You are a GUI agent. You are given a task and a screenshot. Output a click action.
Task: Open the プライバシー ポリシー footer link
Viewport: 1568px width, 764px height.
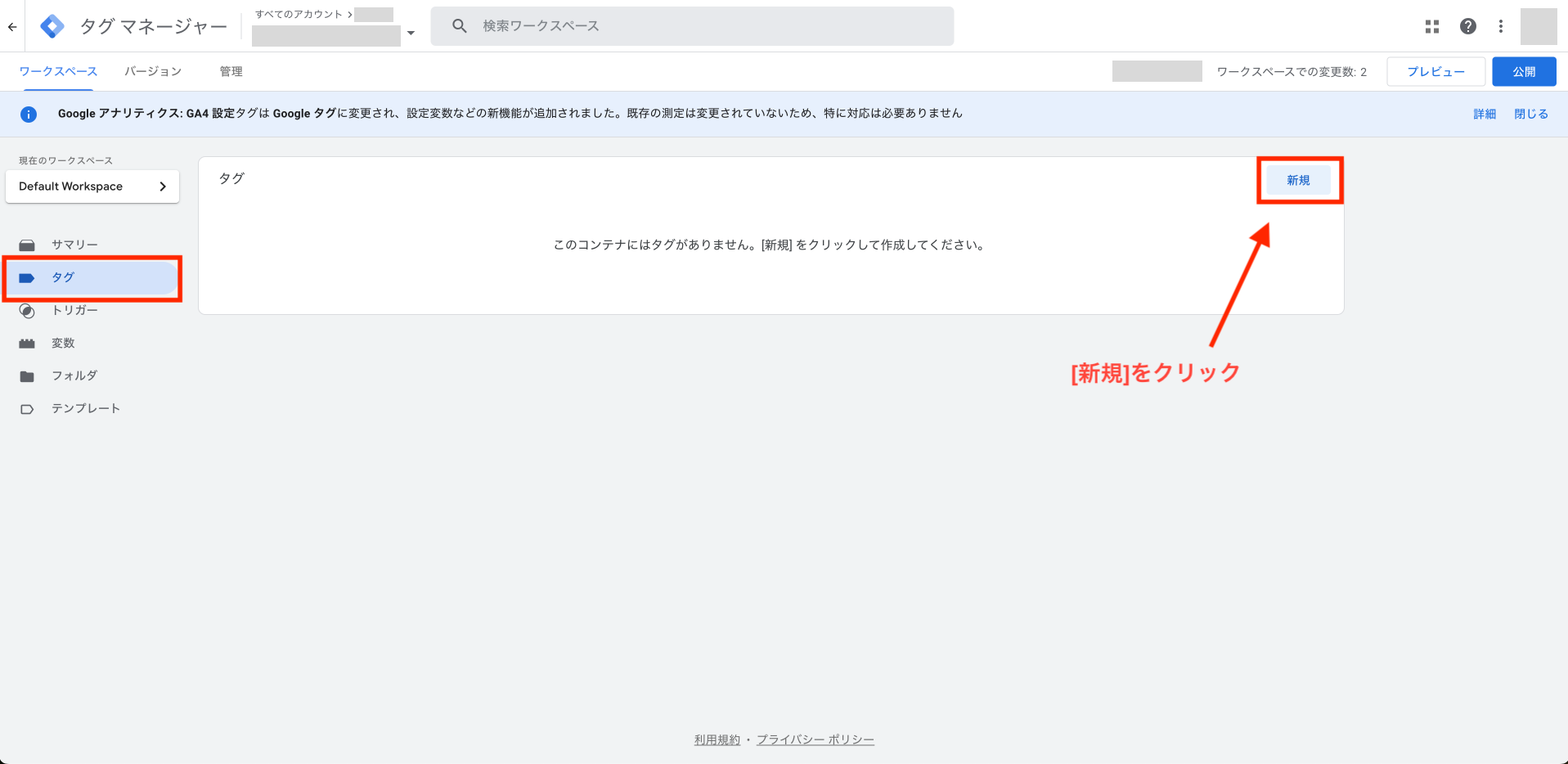coord(815,739)
